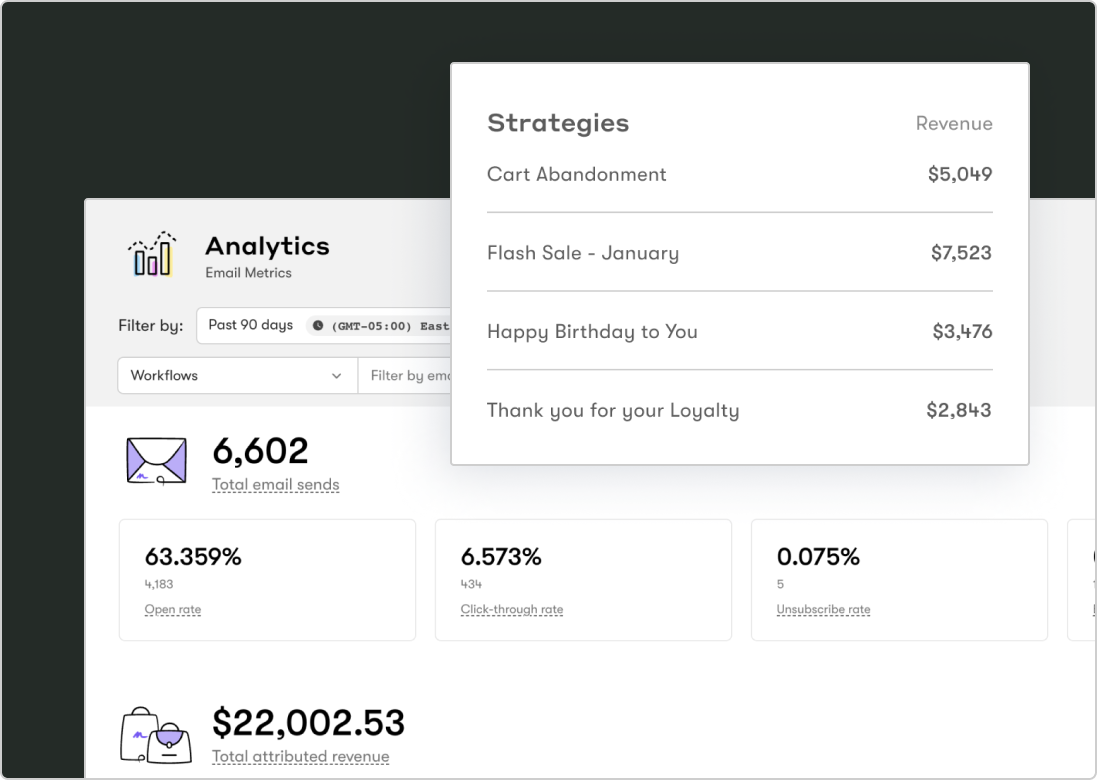Click the email filter search field
Viewport: 1097px width, 781px height.
click(420, 375)
